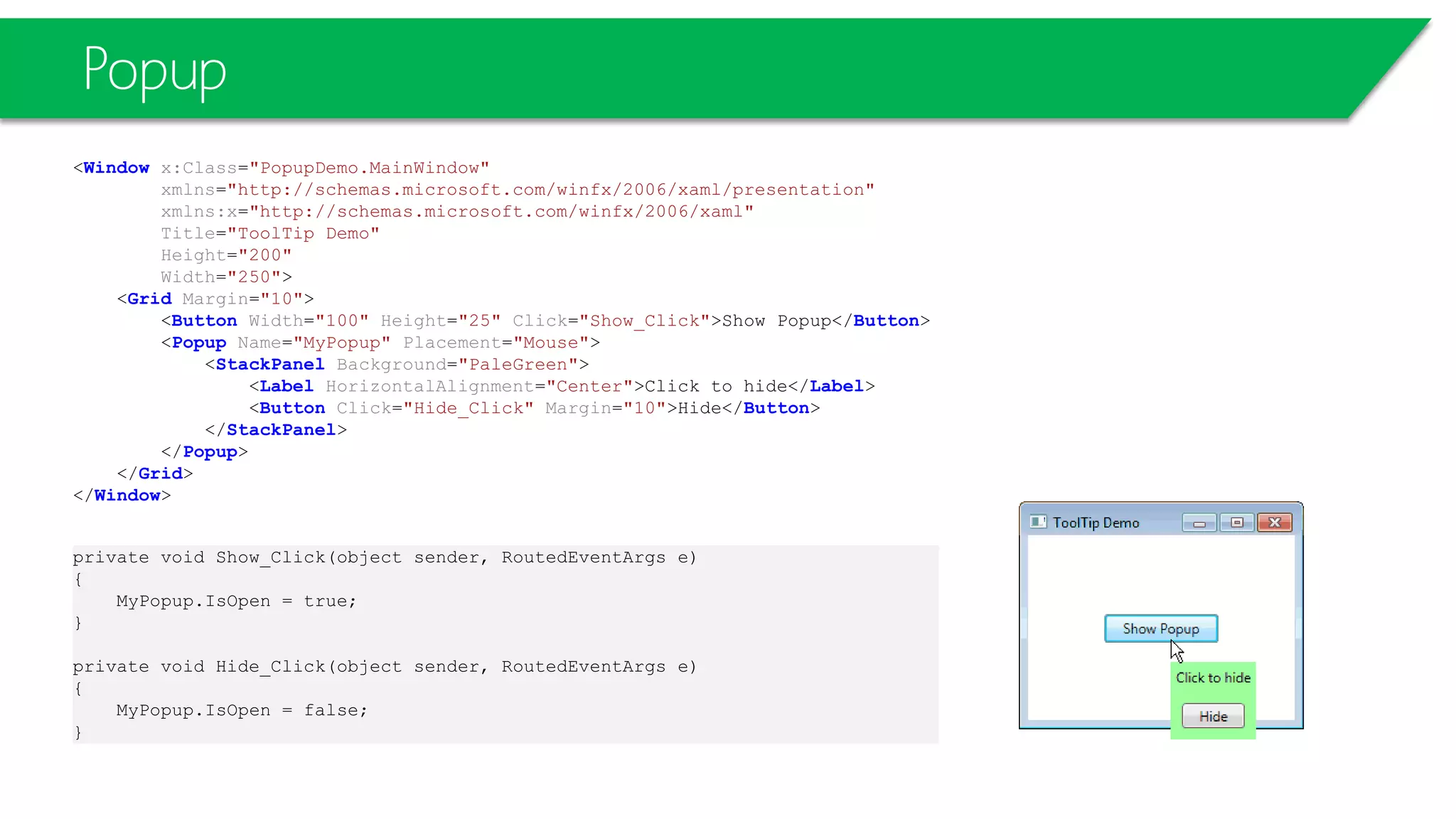
Task: Click the Title="ToolTip Demo" attribute
Action: tap(270, 233)
